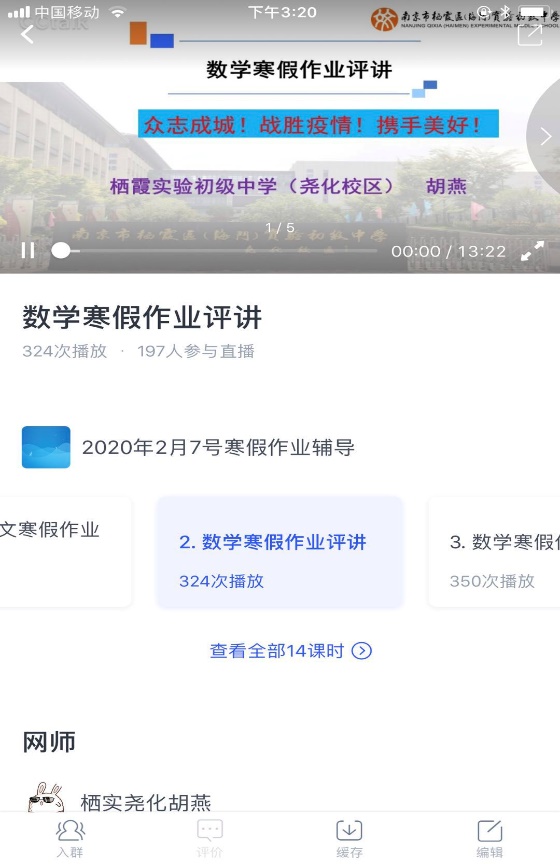The image size is (560, 864).
Task: Tap the share icon at top right
Action: [530, 34]
